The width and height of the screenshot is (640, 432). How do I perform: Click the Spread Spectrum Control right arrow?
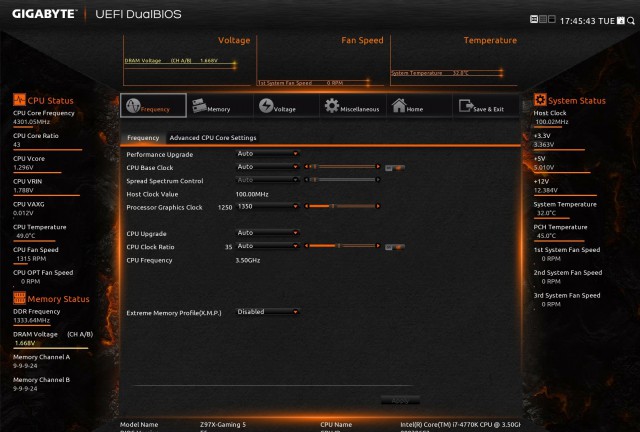(378, 180)
